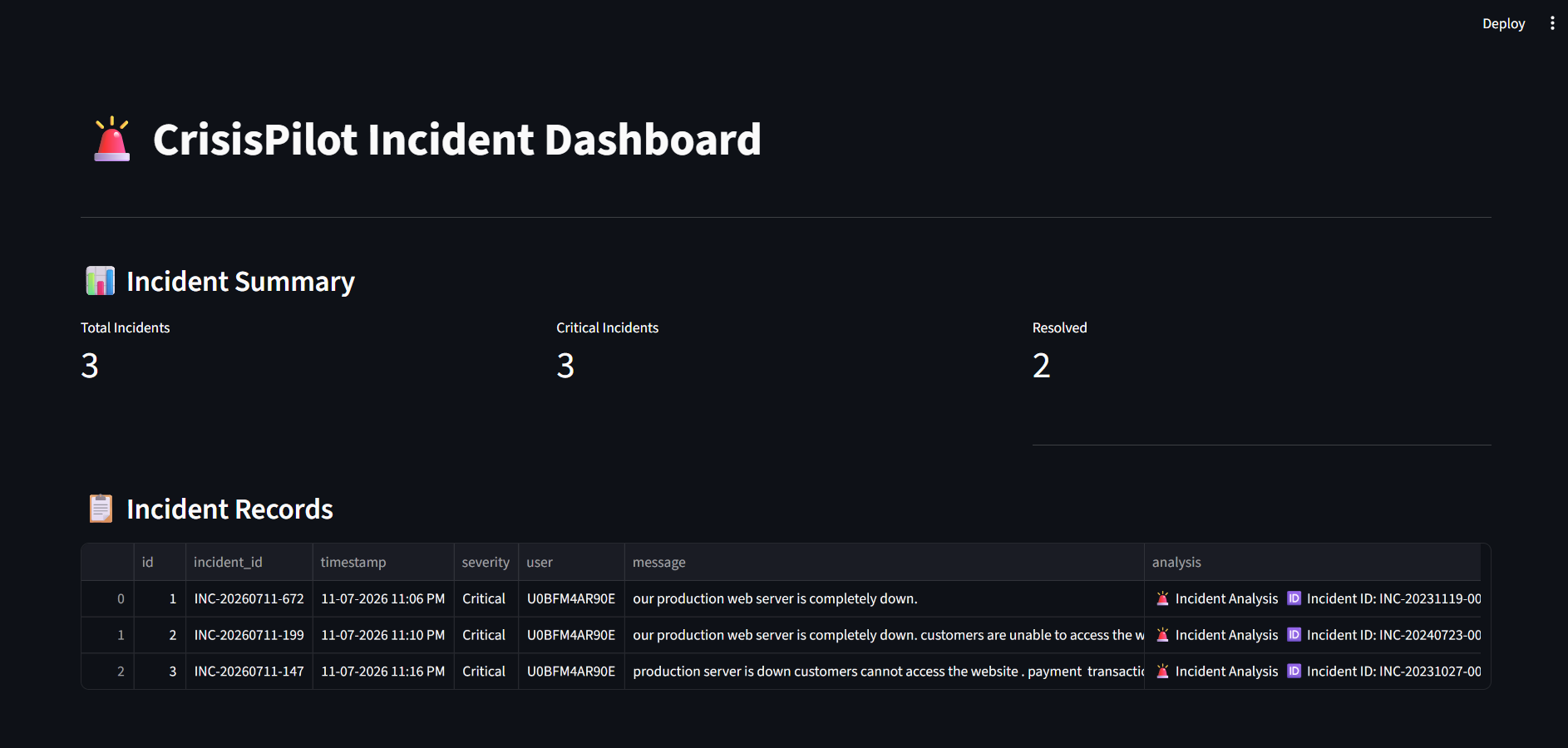This screenshot has width=1568, height=748.
Task: Sort by the id column header
Action: [160, 562]
